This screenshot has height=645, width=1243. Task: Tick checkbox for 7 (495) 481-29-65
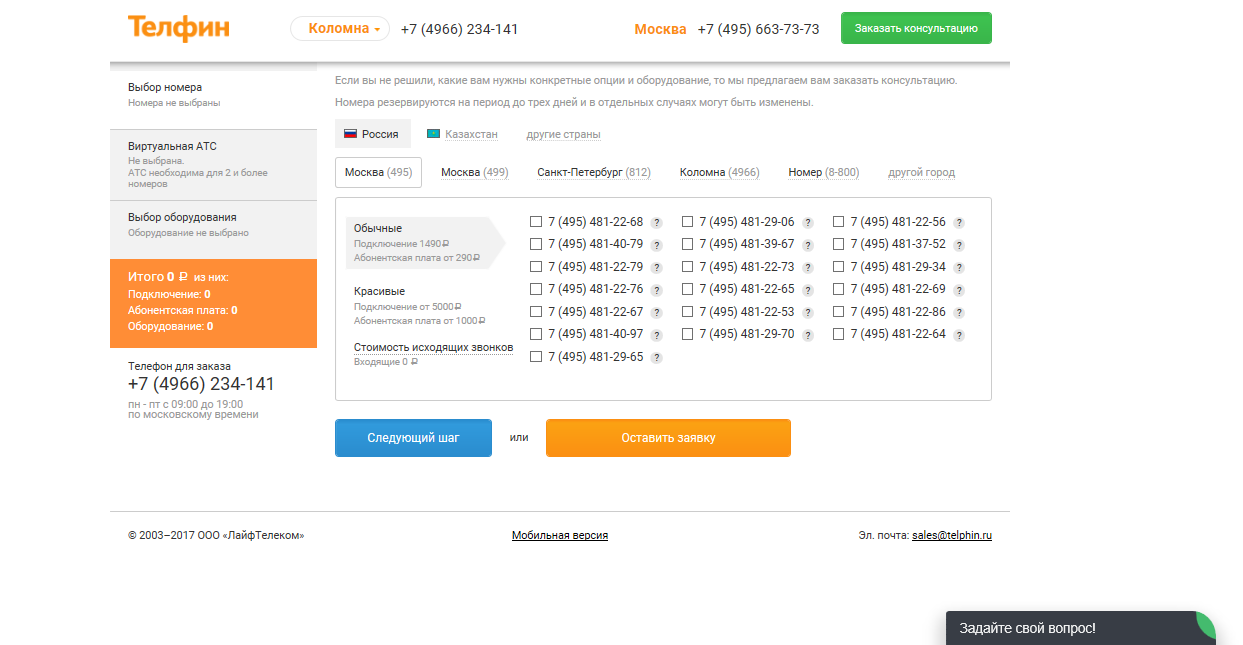(x=536, y=357)
